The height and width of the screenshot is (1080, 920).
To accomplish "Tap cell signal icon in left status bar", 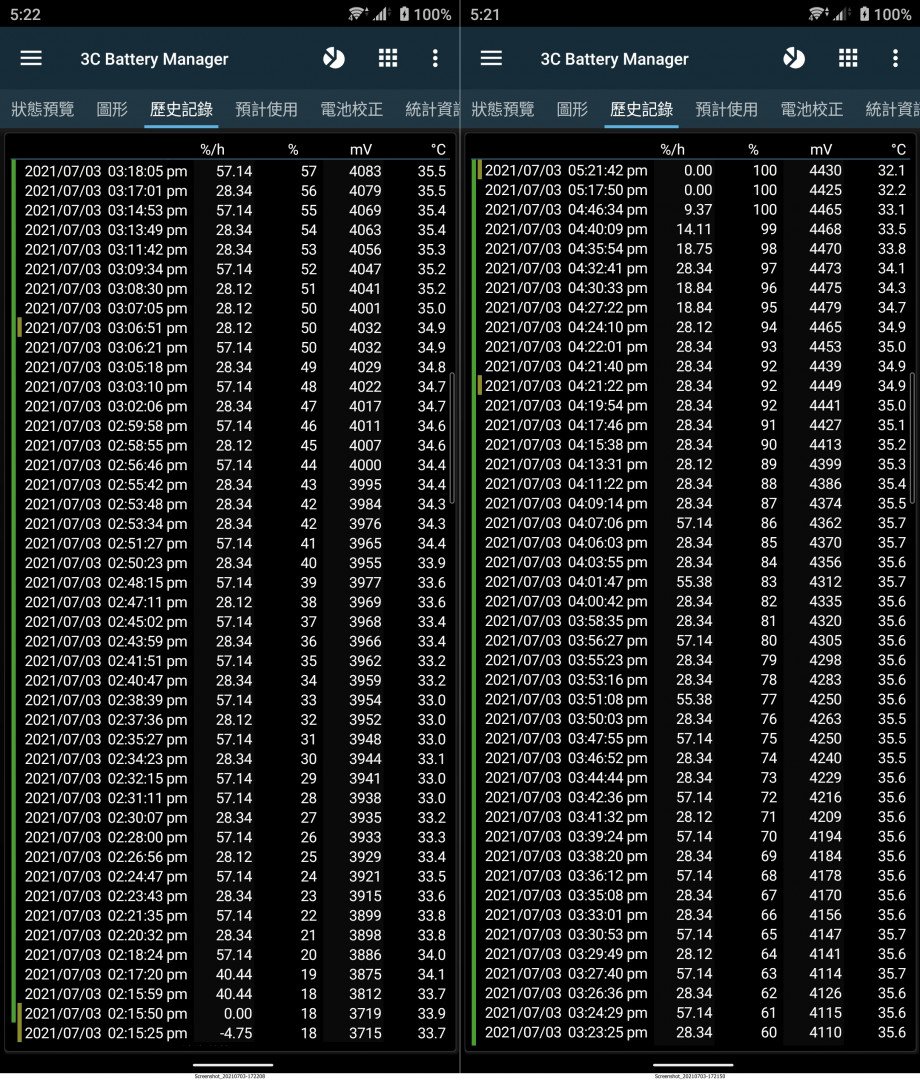I will [x=381, y=14].
